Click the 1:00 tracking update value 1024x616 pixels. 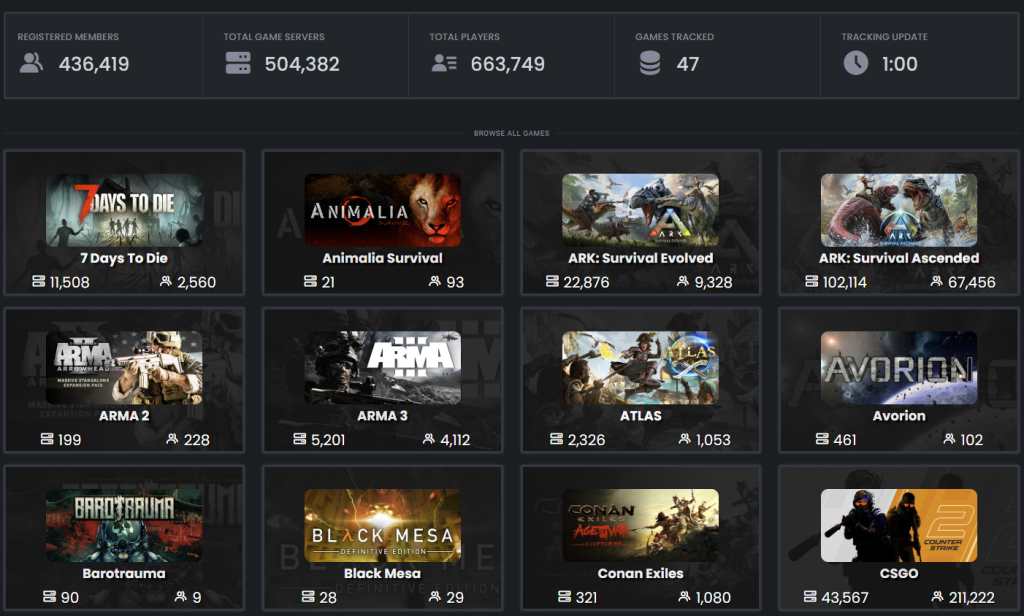coord(900,64)
